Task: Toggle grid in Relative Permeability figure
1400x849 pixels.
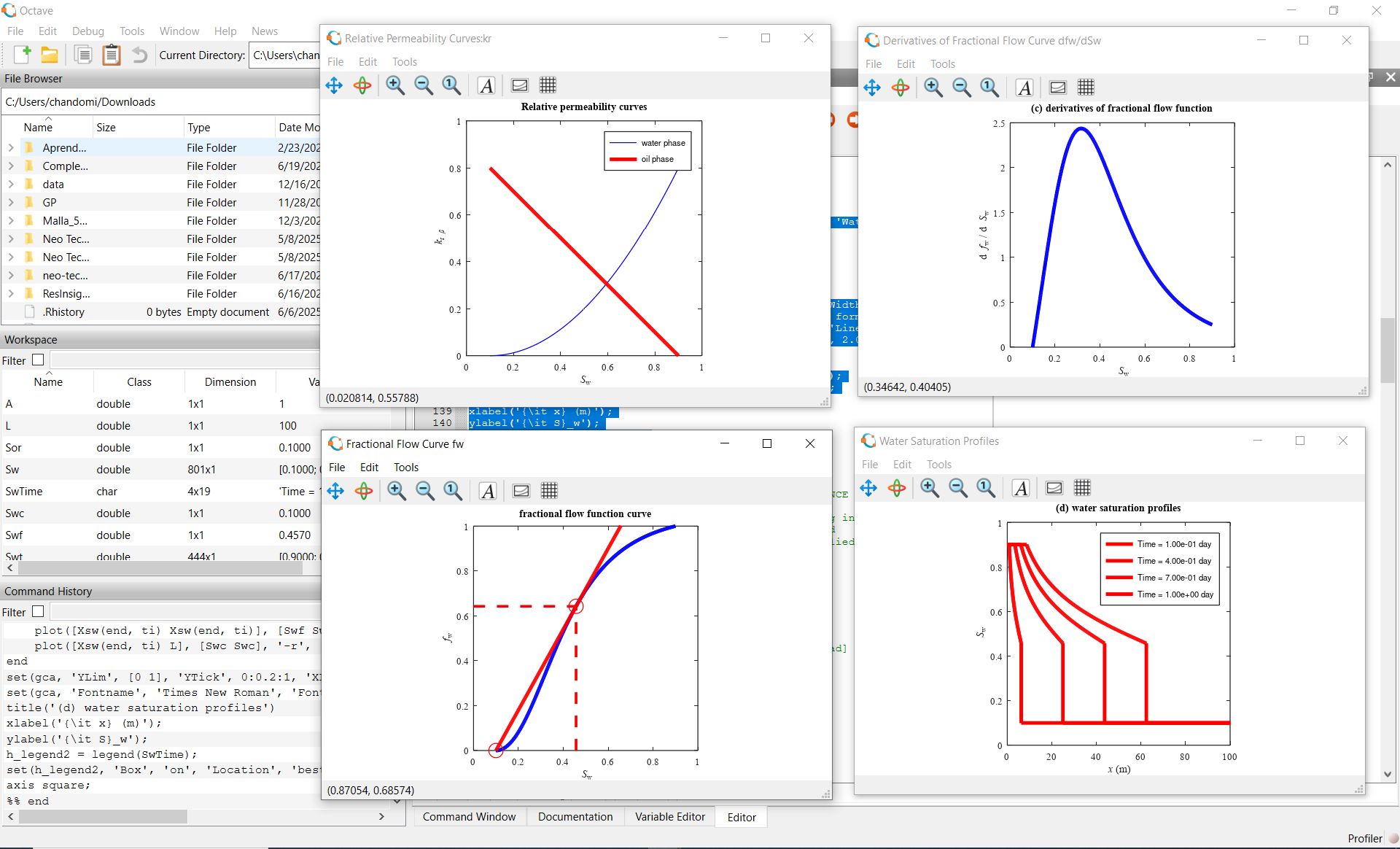Action: [548, 85]
